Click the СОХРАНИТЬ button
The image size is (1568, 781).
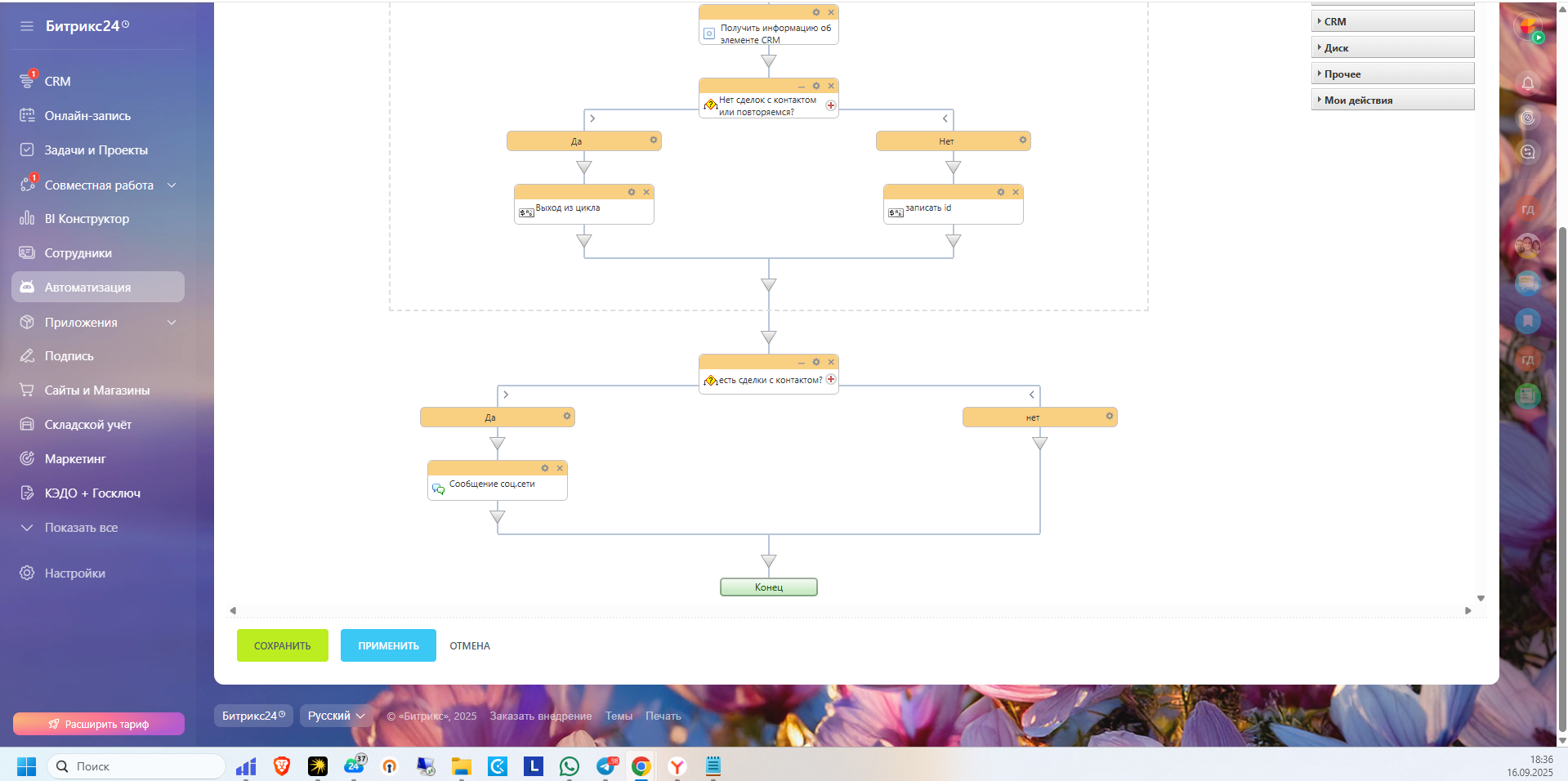(282, 645)
